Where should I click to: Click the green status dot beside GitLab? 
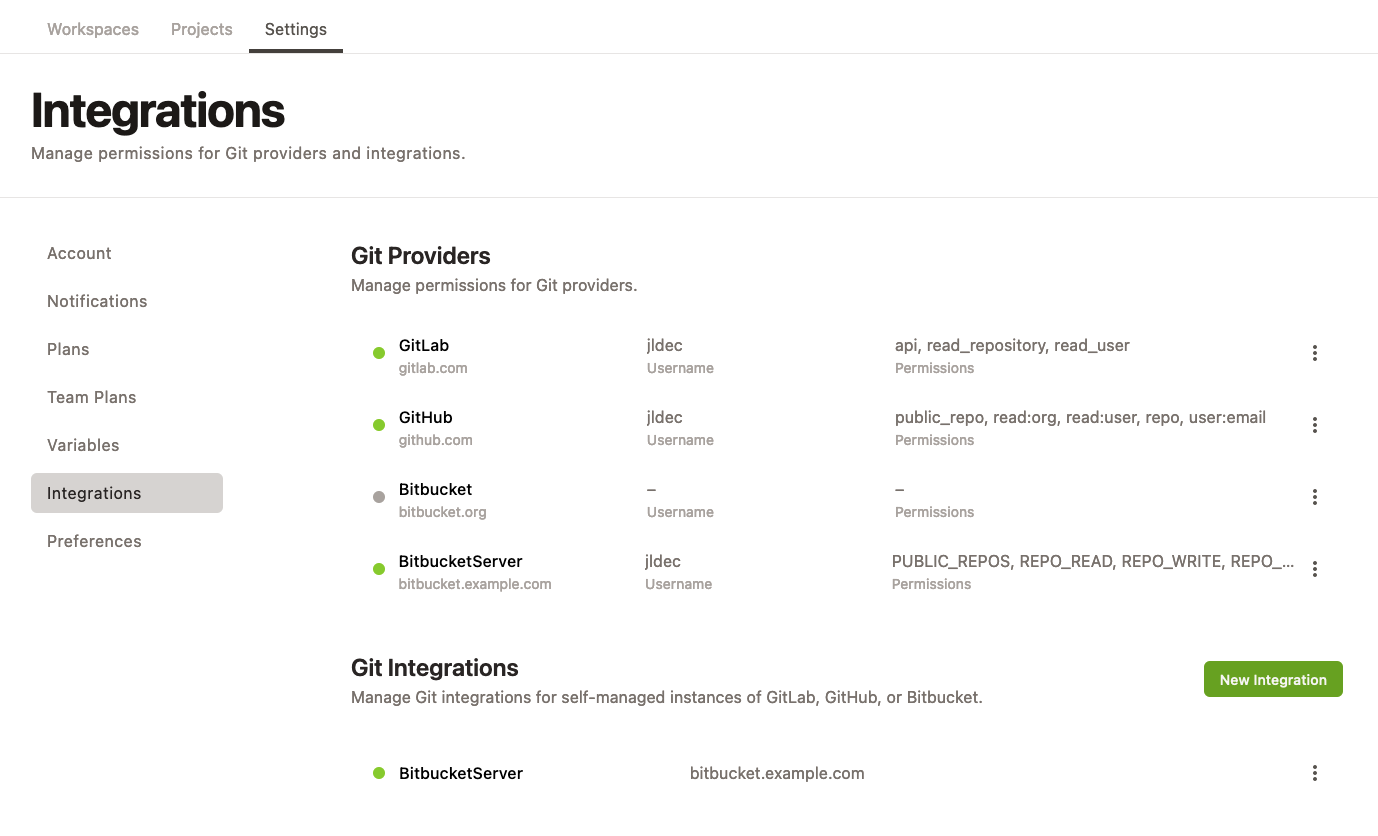pos(378,352)
